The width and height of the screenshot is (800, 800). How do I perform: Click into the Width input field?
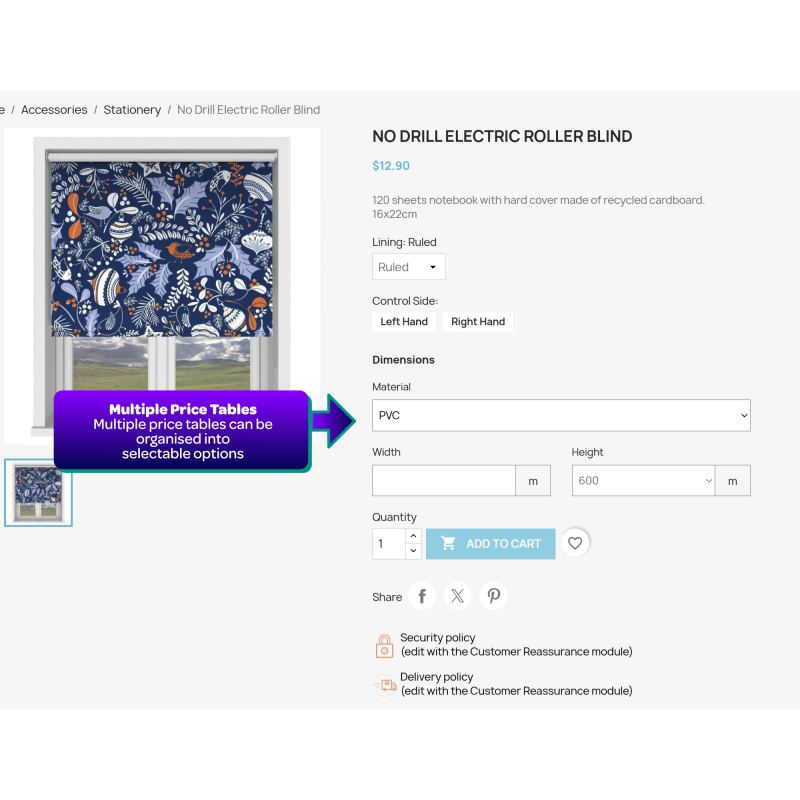444,481
